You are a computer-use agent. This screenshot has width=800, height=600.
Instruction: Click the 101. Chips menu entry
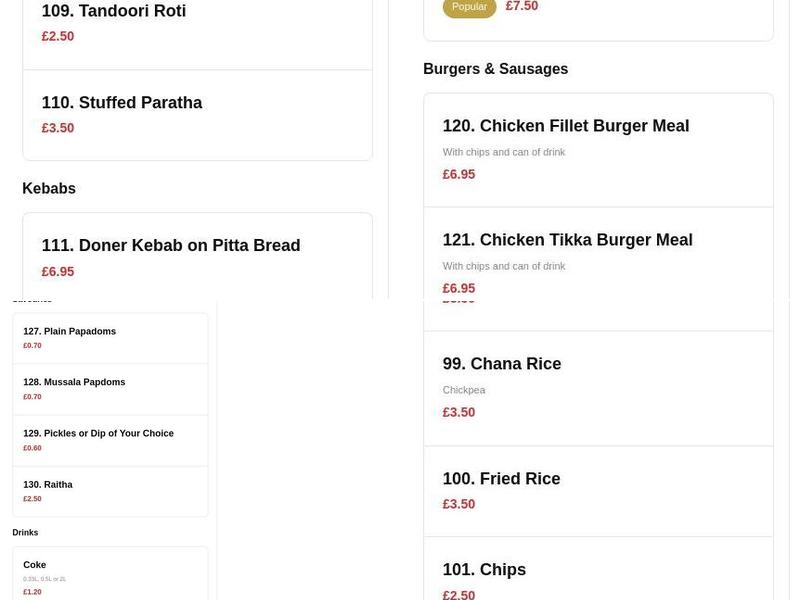pos(484,569)
